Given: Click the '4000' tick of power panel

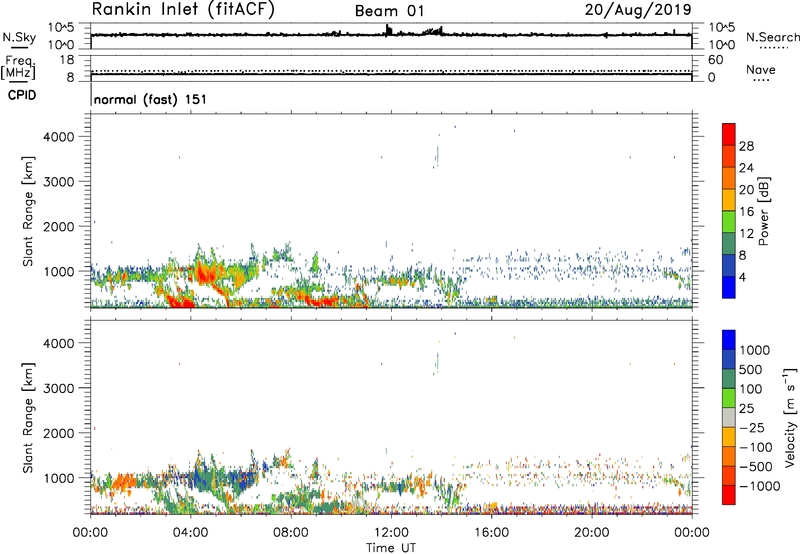Looking at the screenshot, I should pos(59,137).
